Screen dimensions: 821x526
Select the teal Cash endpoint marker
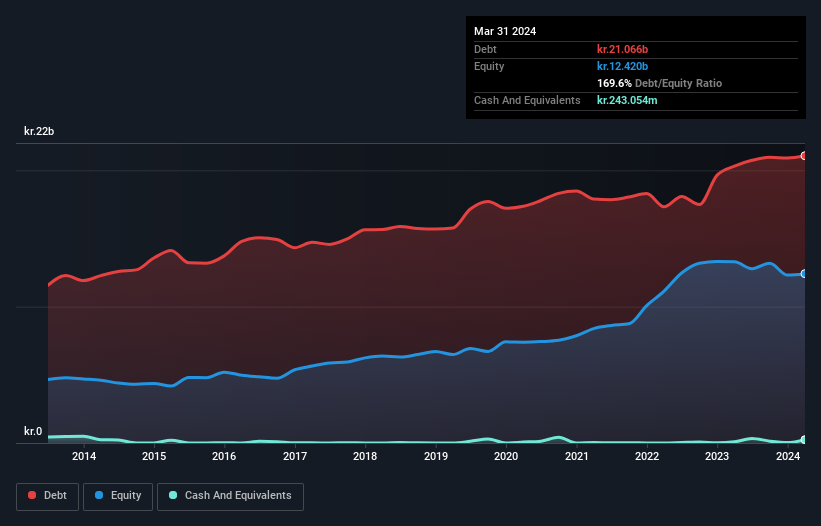(x=803, y=440)
